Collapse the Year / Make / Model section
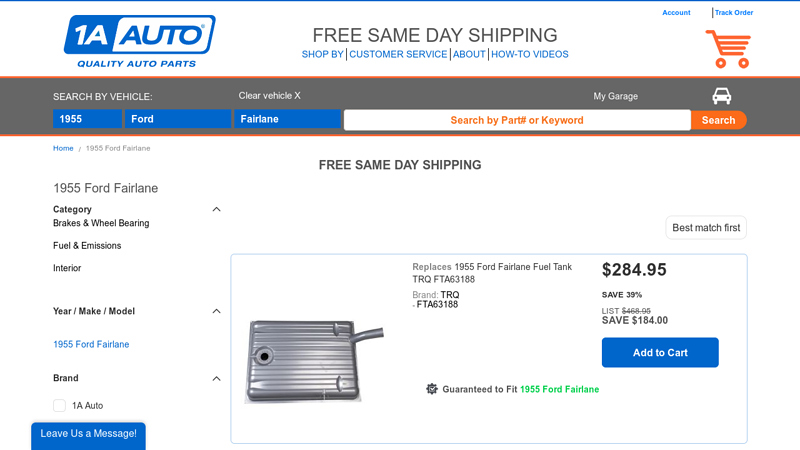800x450 pixels. [x=217, y=311]
